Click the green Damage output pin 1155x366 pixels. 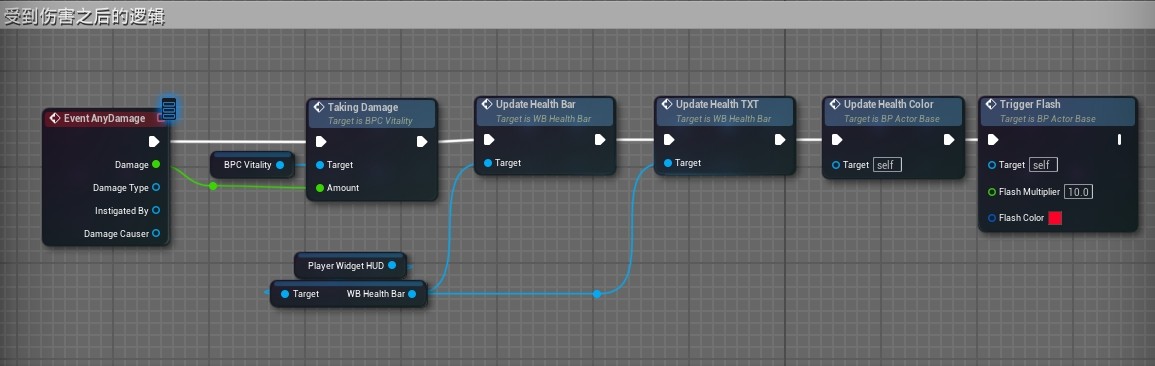coord(155,164)
